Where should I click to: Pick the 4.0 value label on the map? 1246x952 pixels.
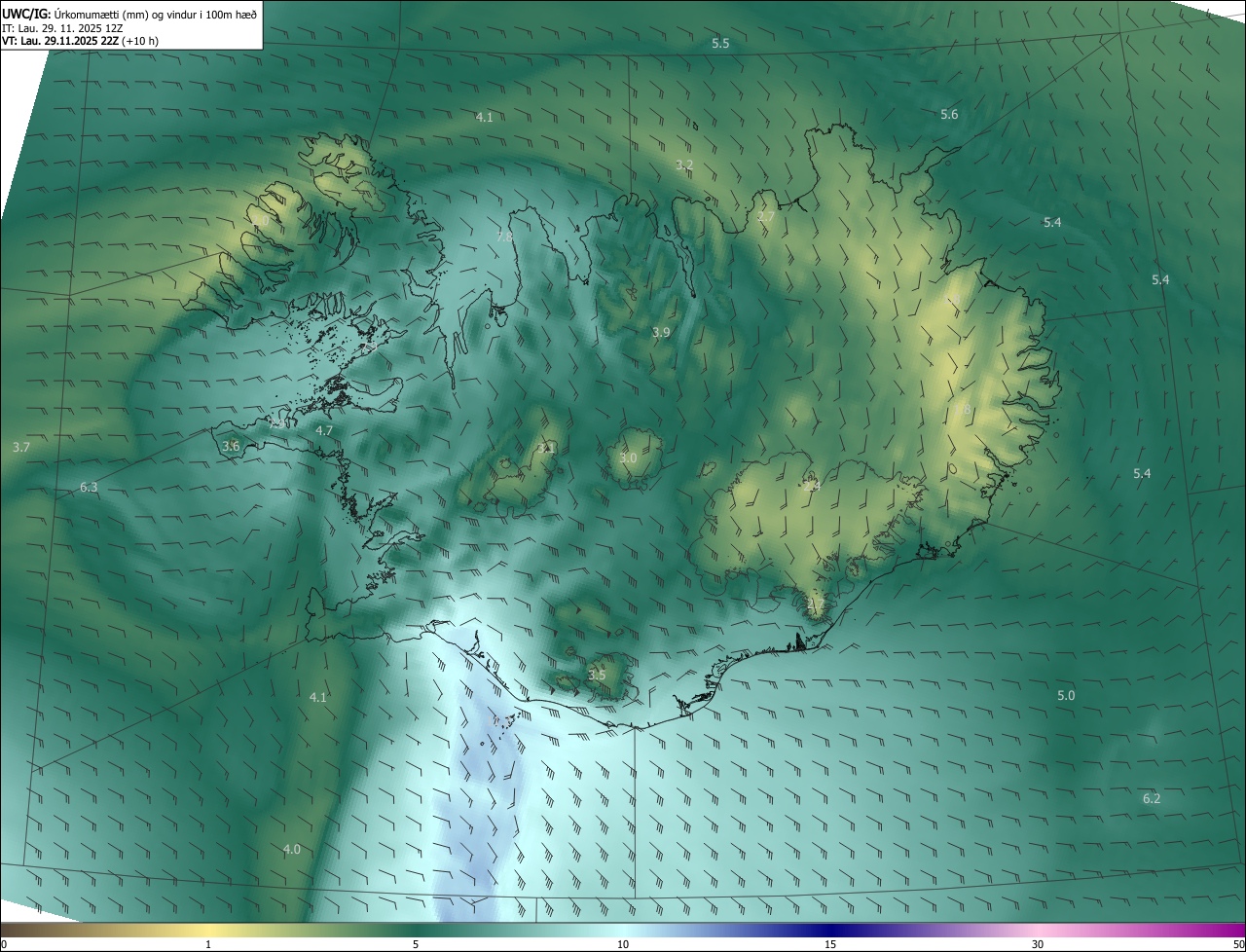pos(291,850)
